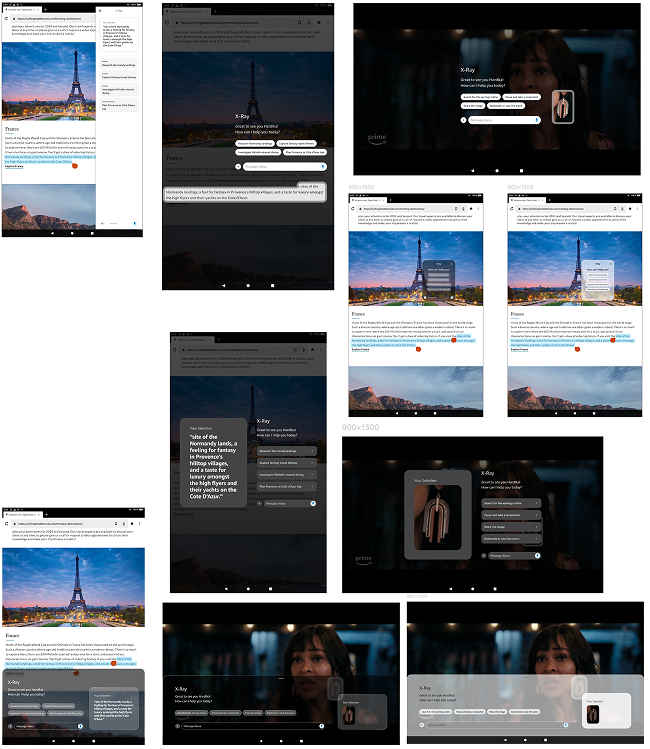Tap plus icon in webpage bottom-sheet X-Ray

point(10,727)
